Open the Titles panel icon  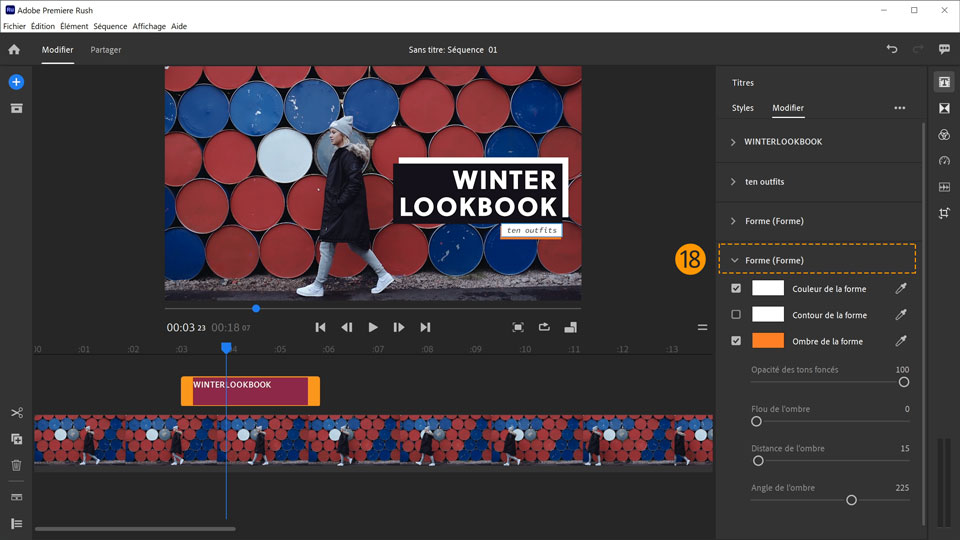tap(944, 82)
